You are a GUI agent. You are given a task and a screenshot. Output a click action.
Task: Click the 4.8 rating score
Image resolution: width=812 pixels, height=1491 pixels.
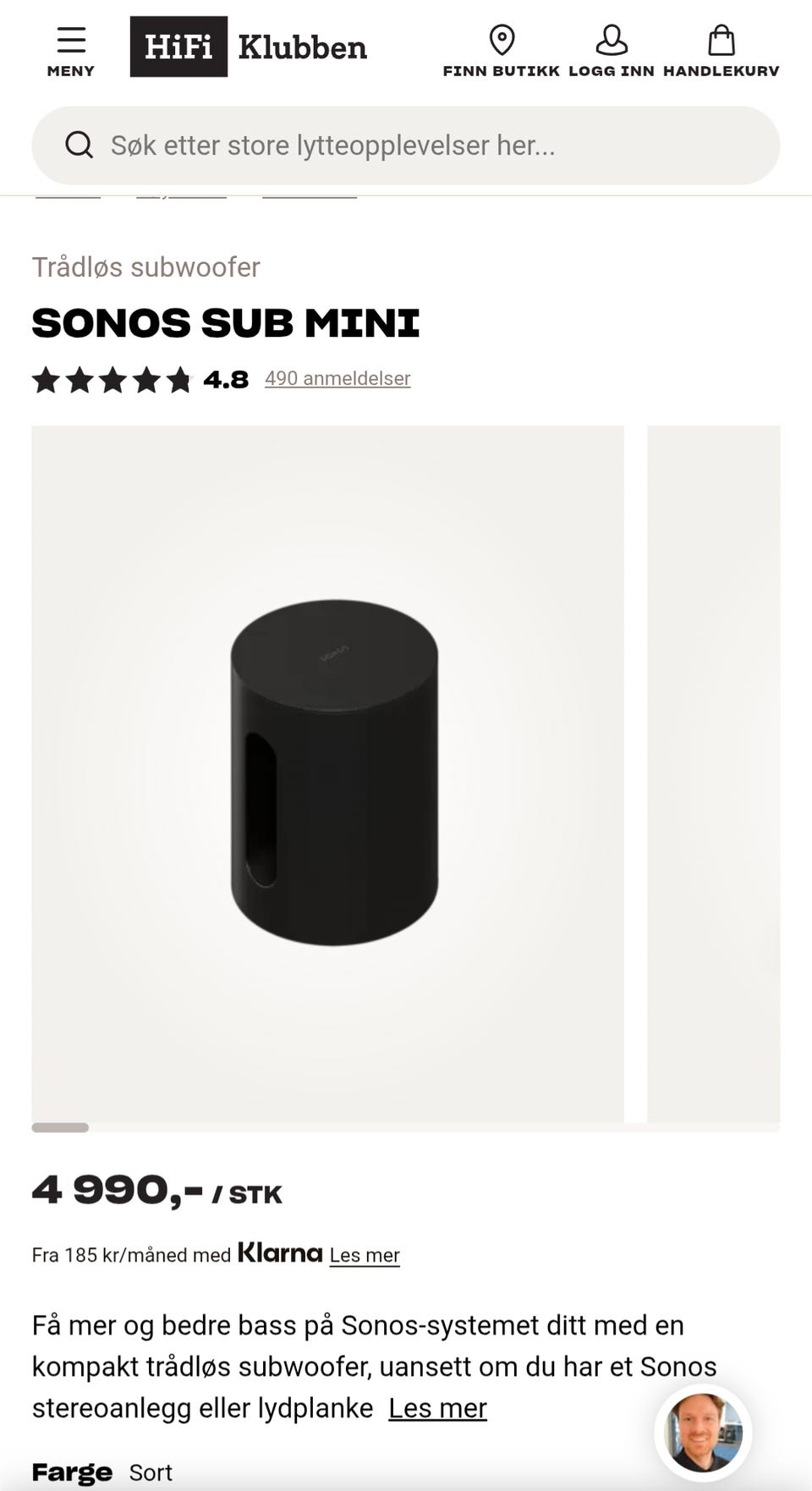226,380
